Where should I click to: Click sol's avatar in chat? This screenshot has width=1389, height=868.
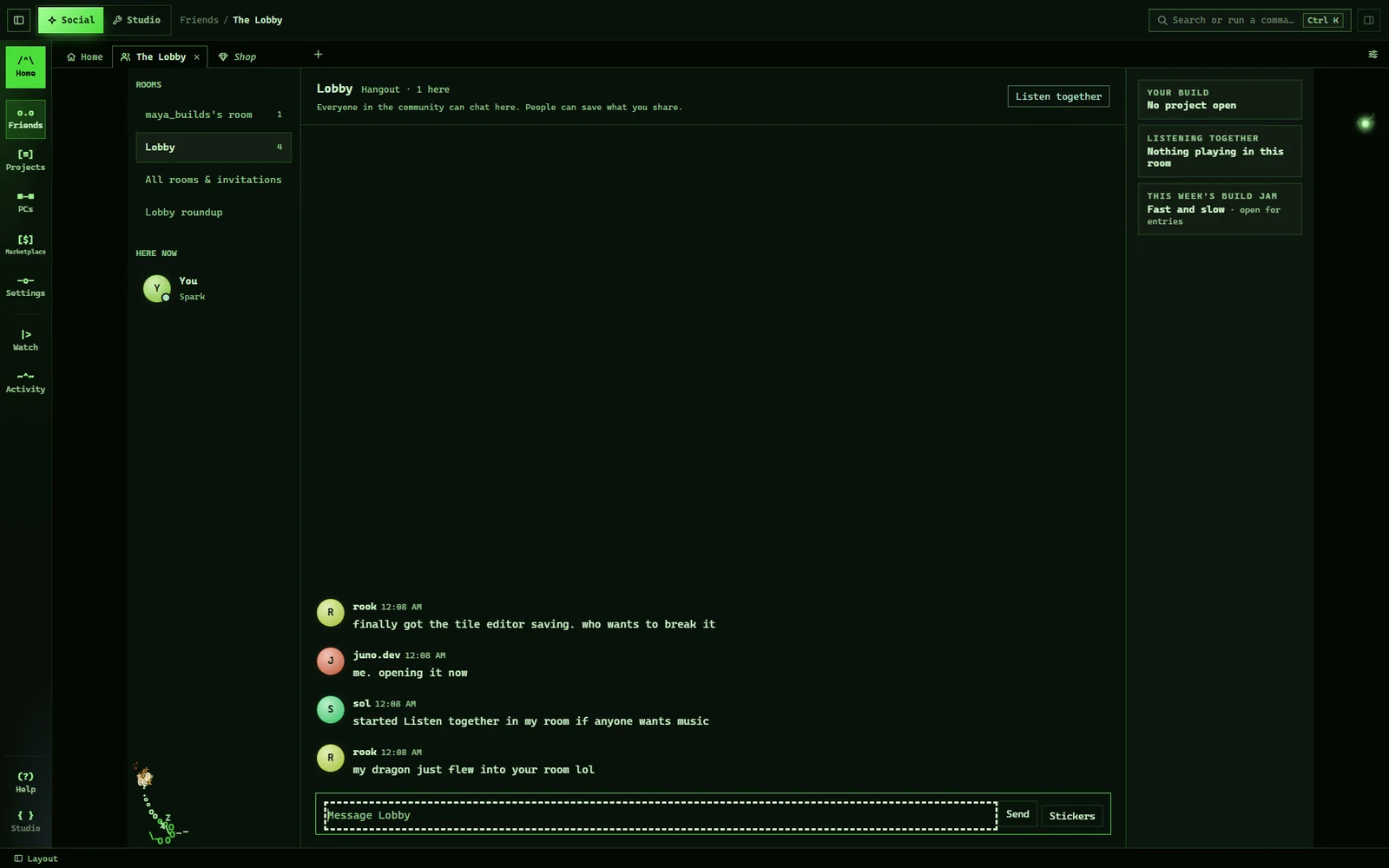(x=330, y=710)
